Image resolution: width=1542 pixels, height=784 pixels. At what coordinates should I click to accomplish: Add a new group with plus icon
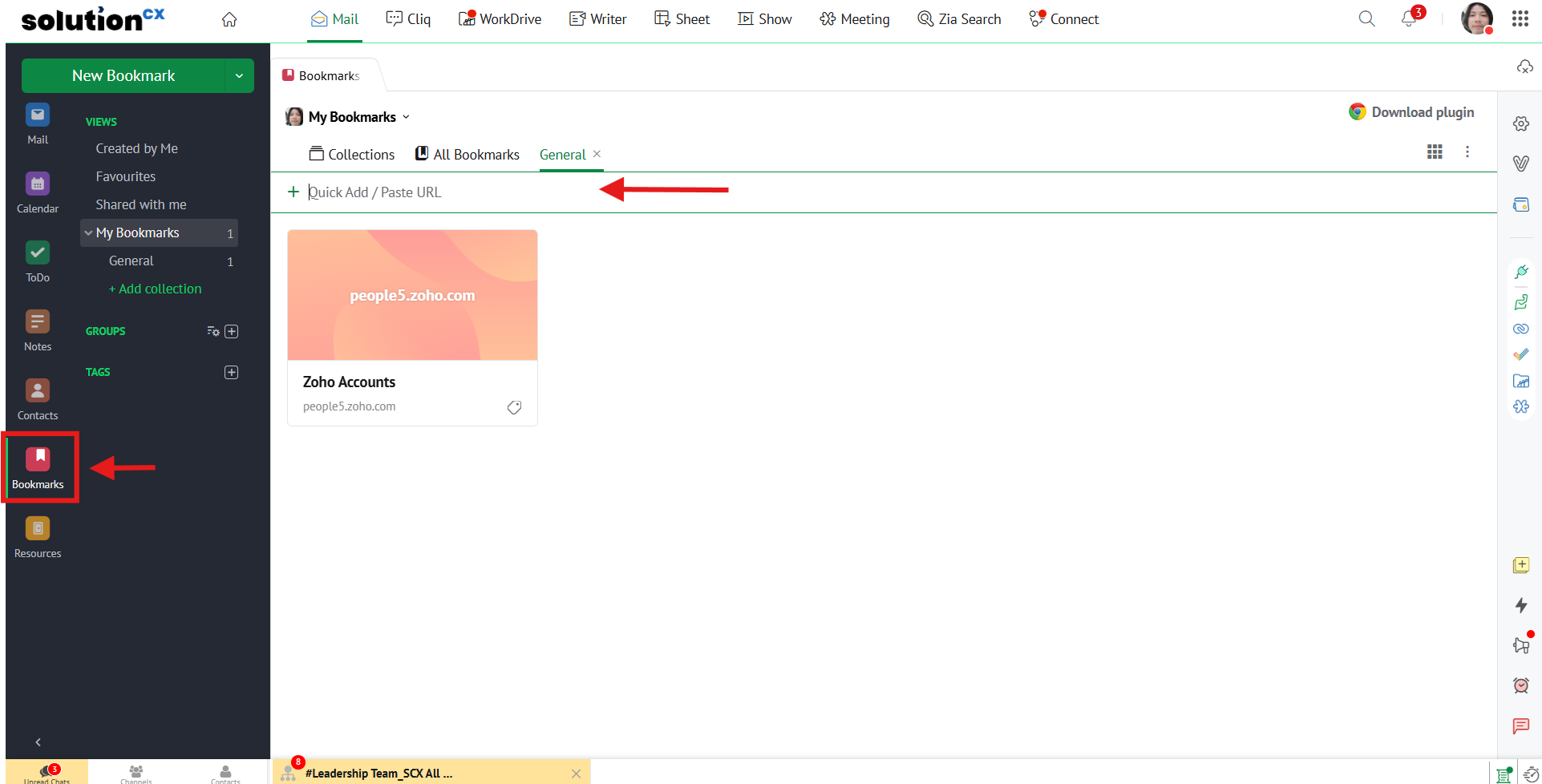(232, 331)
